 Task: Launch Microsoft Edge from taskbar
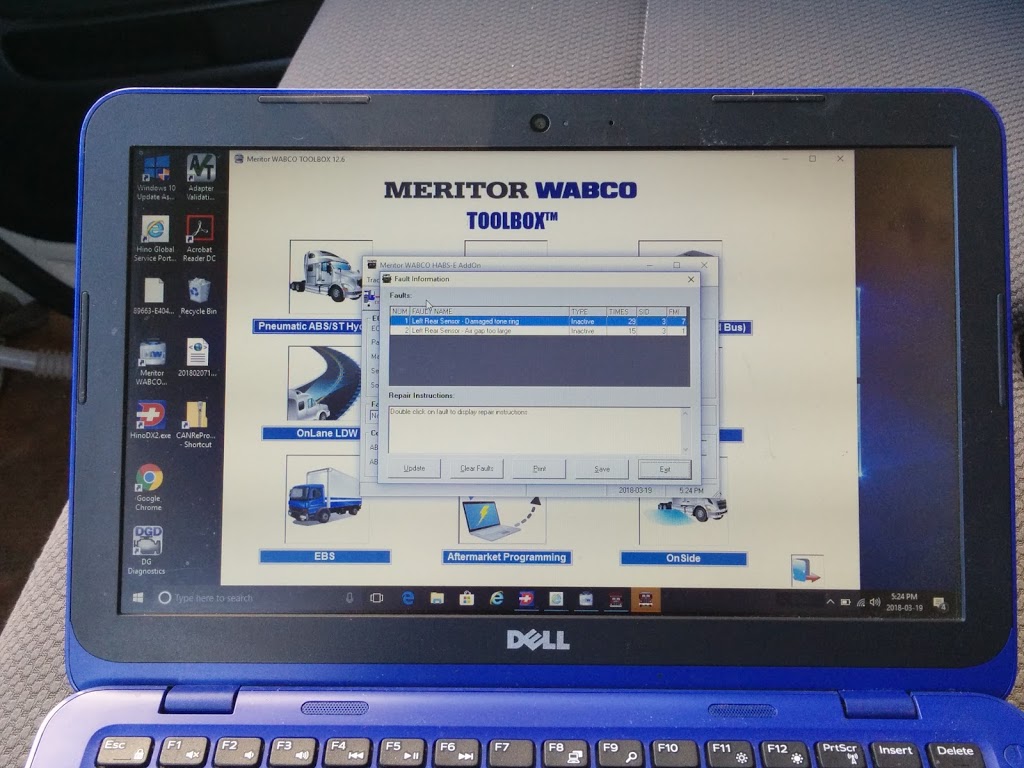point(408,598)
